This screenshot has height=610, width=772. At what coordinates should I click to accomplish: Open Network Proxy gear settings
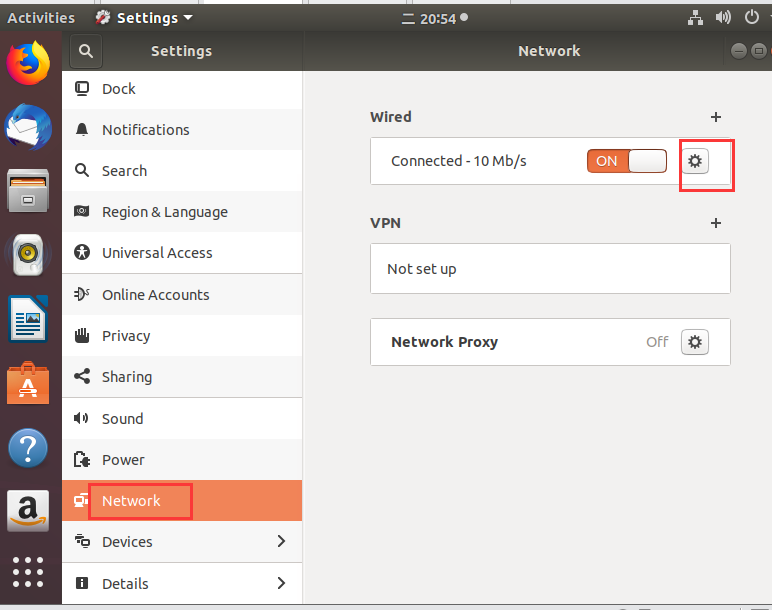coord(695,342)
